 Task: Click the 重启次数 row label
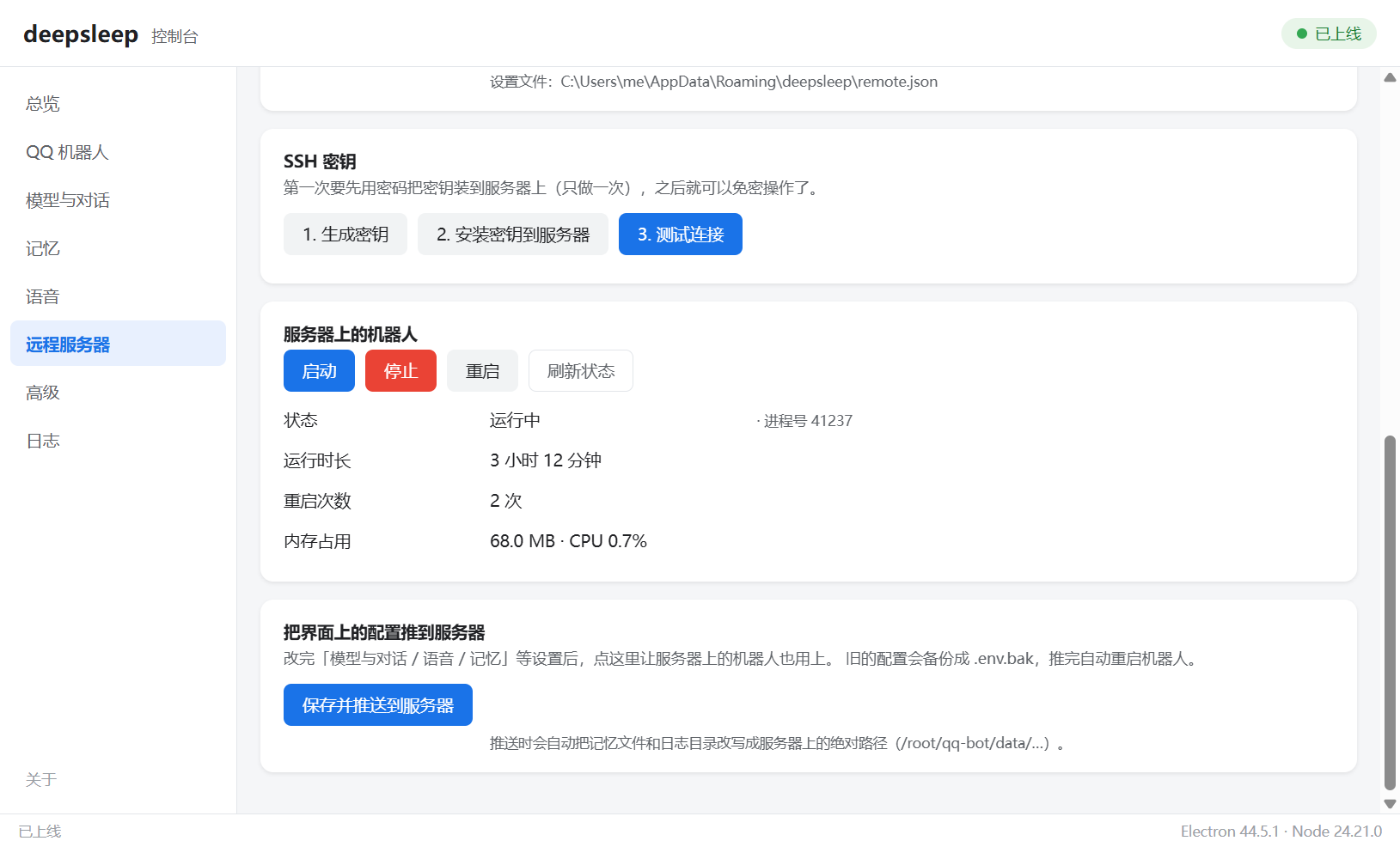click(317, 501)
